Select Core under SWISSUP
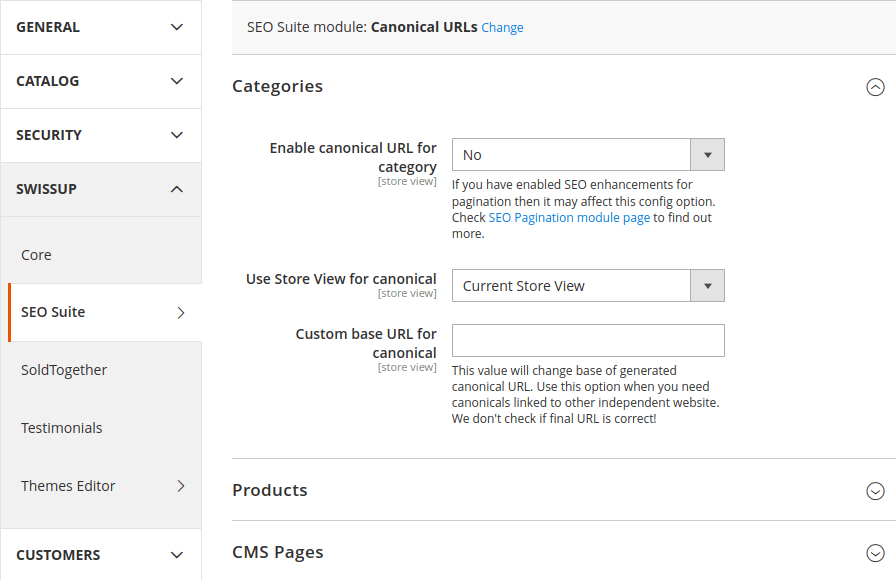Viewport: 896px width, 580px height. point(35,254)
